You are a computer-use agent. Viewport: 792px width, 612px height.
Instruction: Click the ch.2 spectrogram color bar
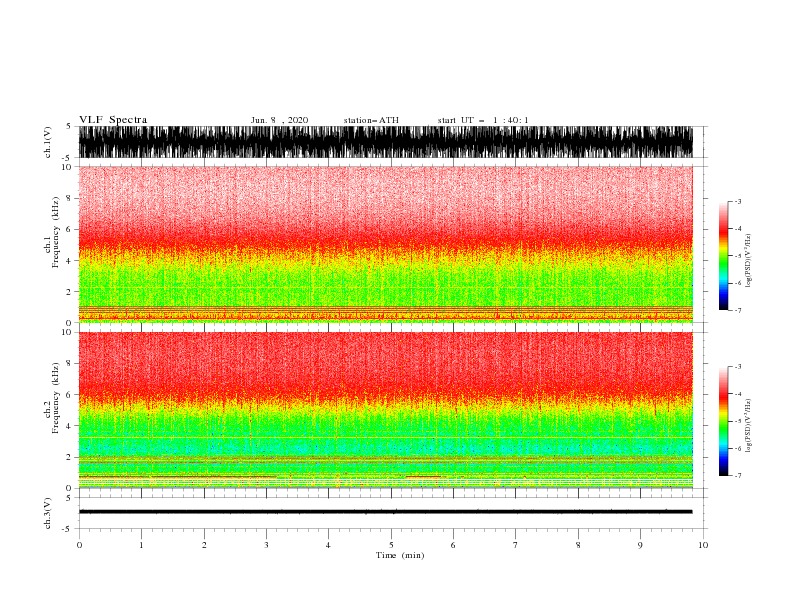(x=723, y=421)
